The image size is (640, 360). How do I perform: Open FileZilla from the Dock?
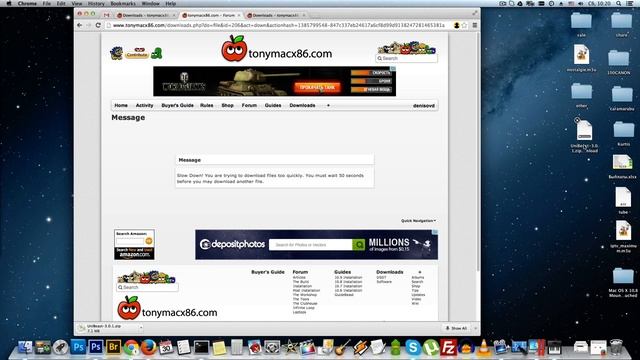click(448, 347)
